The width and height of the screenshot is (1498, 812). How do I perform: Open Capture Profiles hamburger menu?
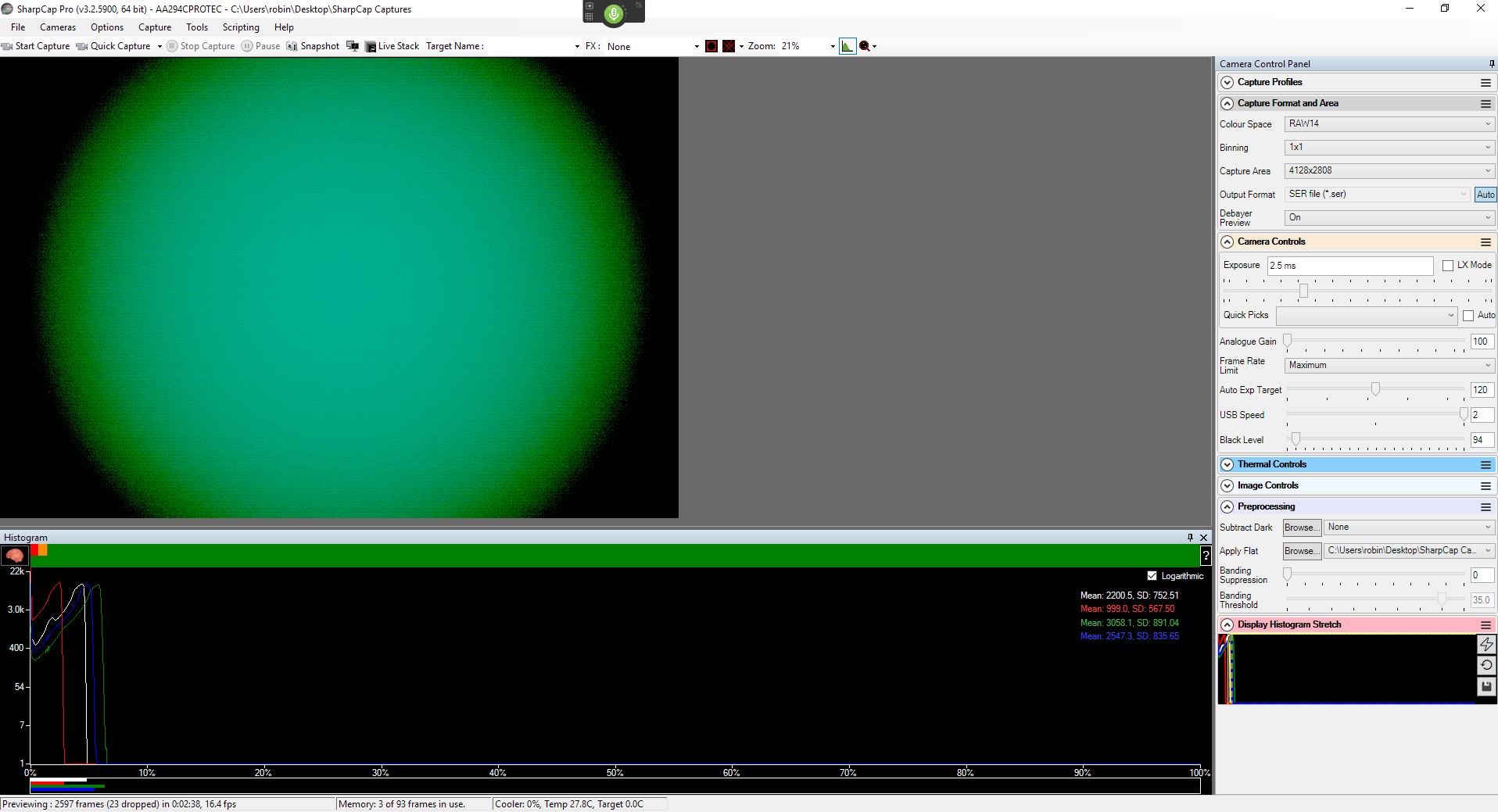1485,83
